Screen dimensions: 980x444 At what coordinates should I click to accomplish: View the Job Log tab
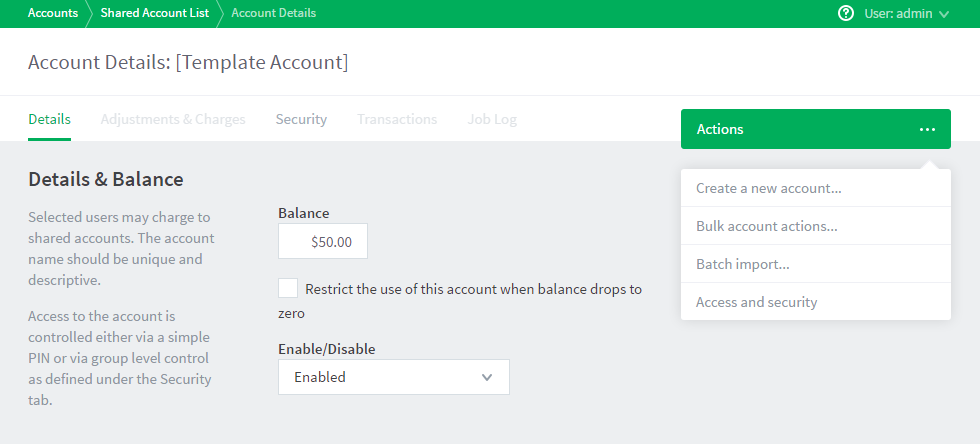(x=492, y=119)
